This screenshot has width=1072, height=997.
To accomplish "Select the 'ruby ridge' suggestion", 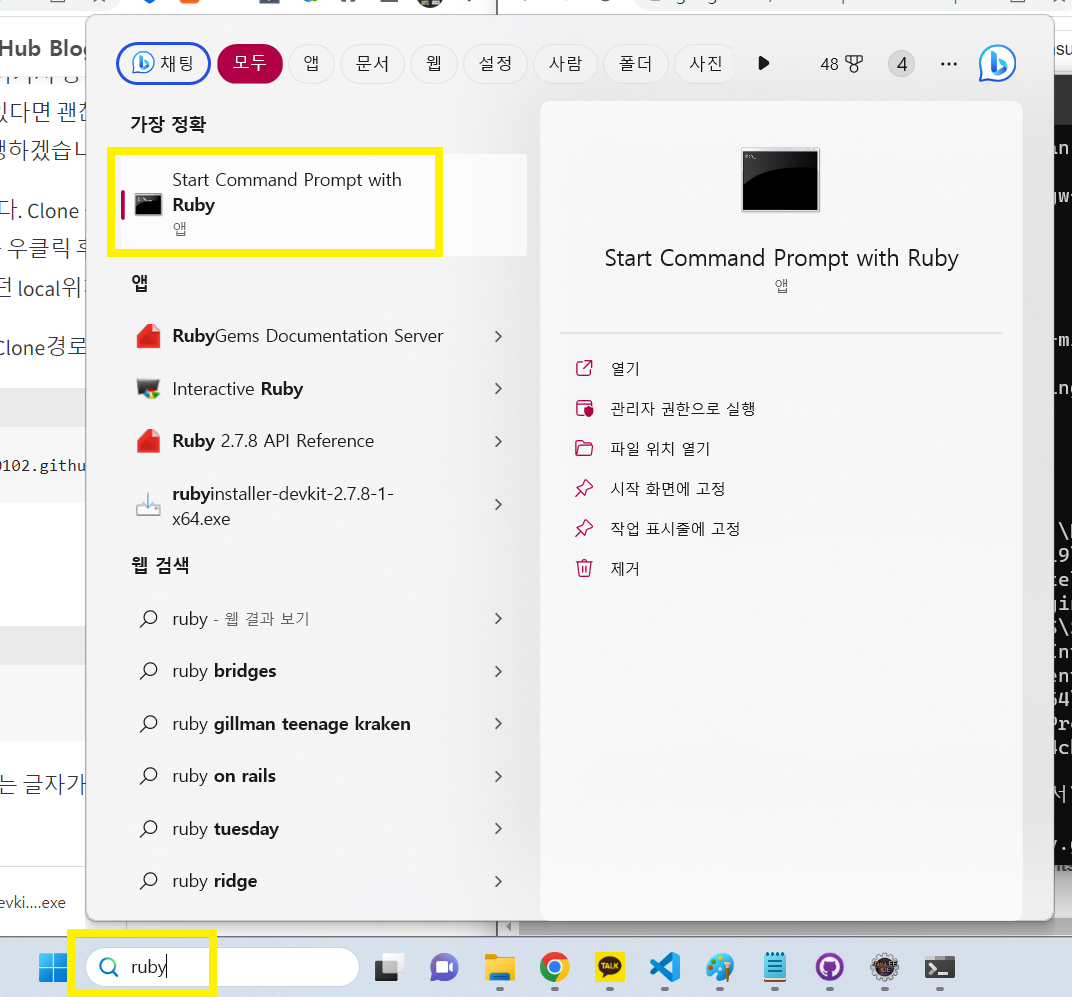I will (215, 881).
